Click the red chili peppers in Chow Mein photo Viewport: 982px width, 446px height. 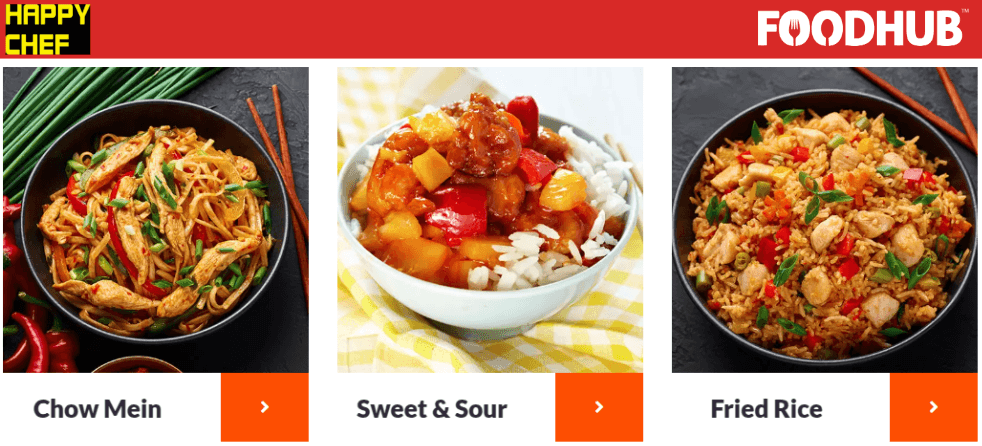[31, 326]
